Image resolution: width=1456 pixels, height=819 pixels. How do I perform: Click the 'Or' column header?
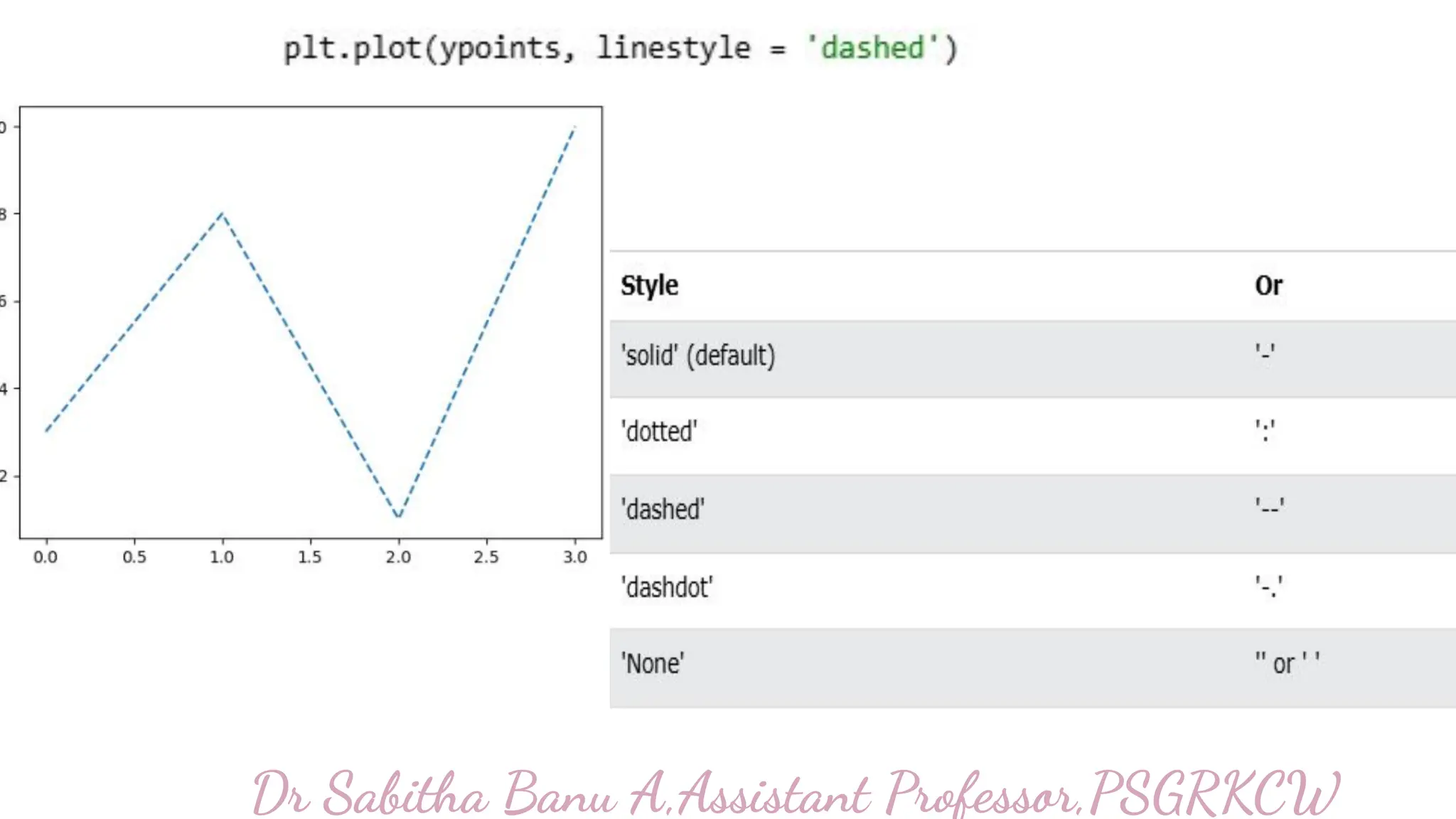(1268, 285)
